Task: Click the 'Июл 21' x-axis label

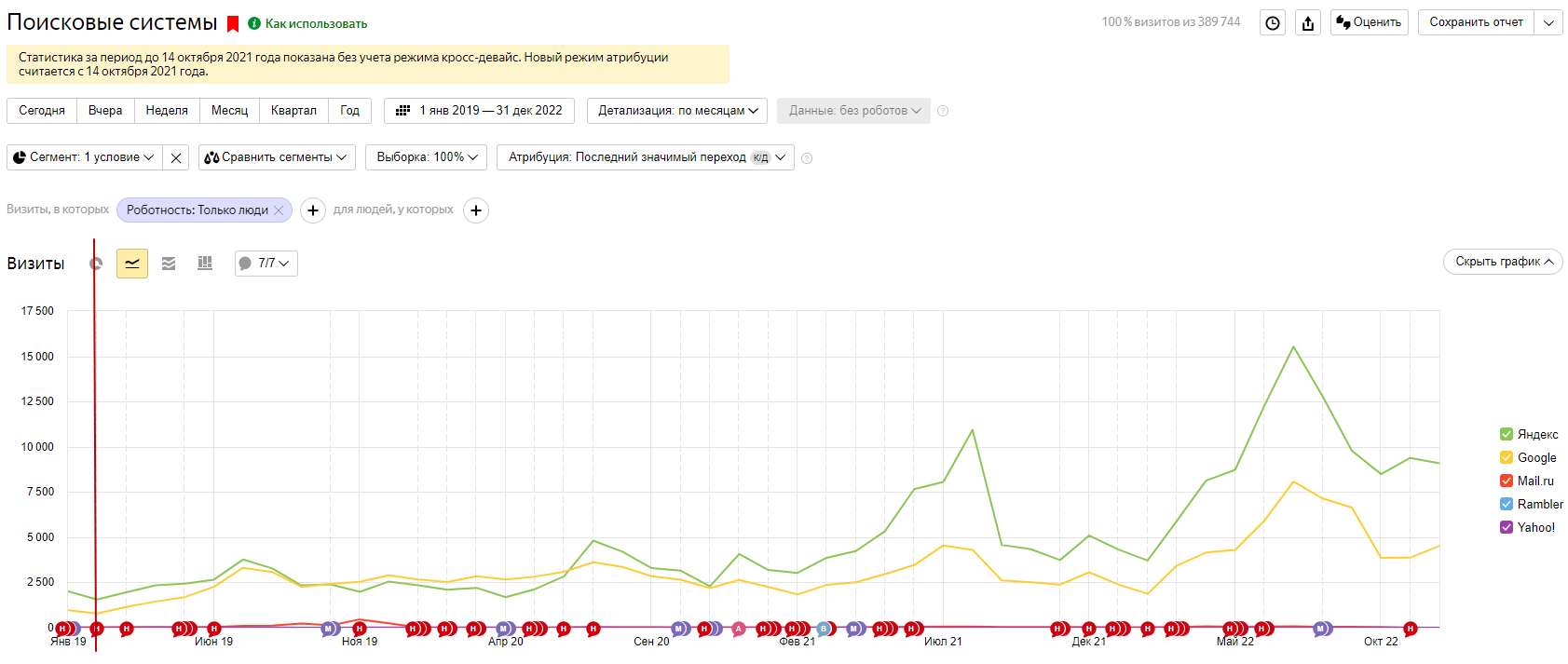Action: 943,642
